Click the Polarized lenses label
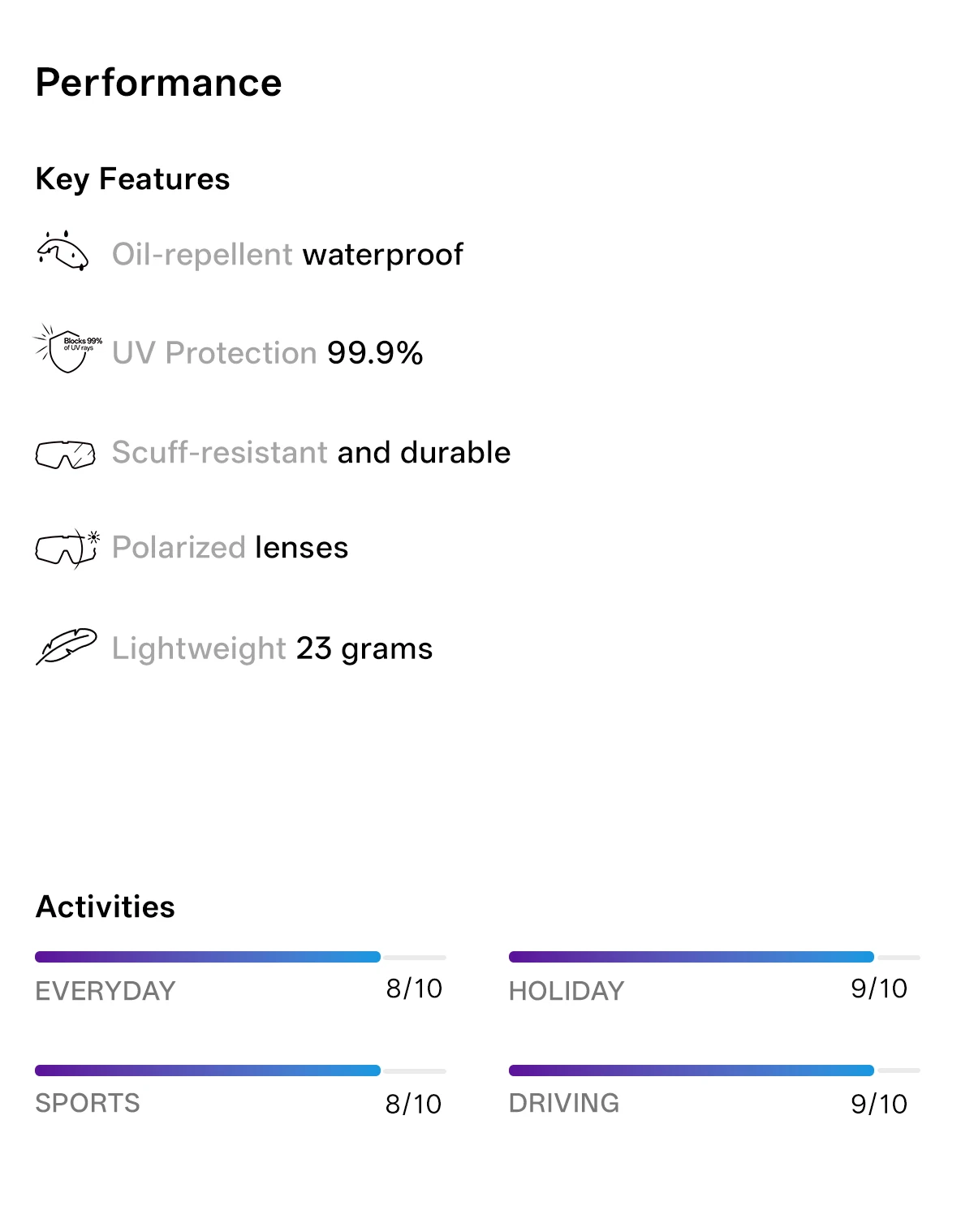 231,548
